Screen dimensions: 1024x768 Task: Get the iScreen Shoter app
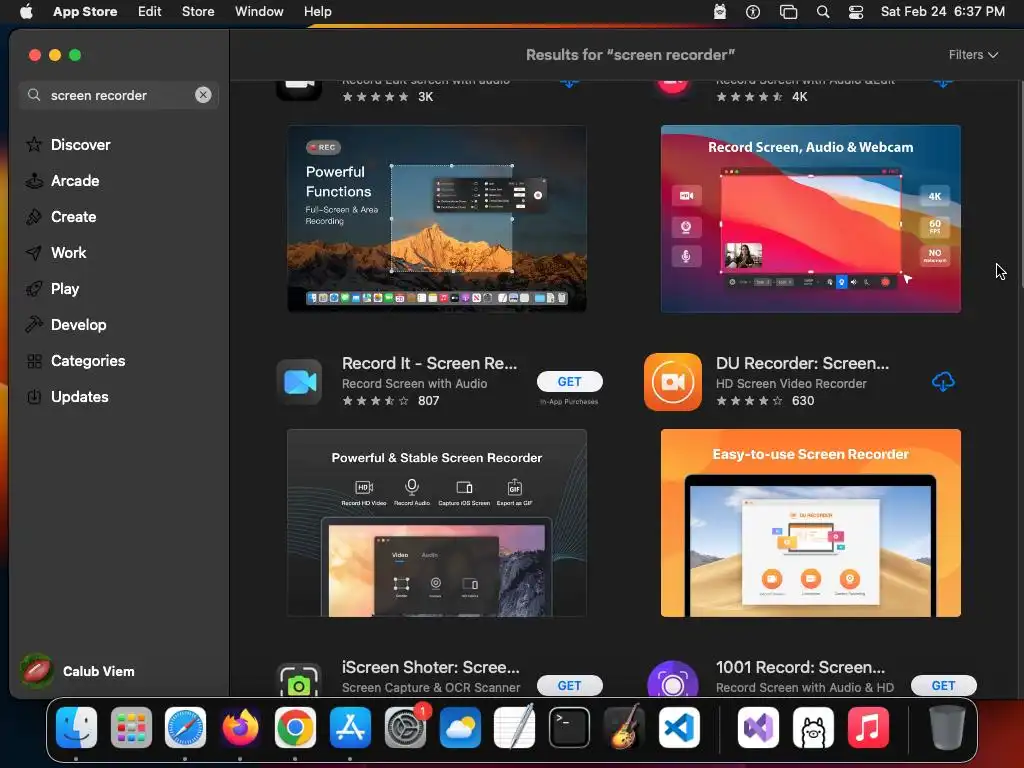tap(569, 686)
